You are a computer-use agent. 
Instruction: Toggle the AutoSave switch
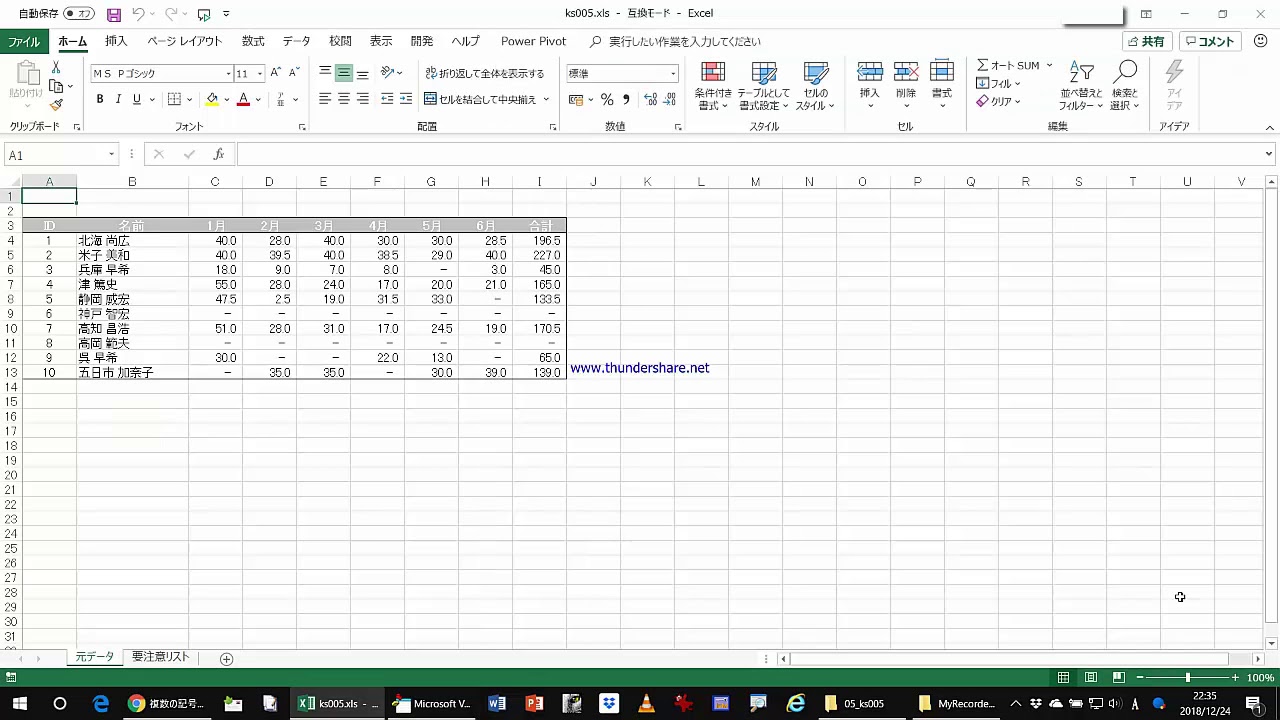click(79, 14)
